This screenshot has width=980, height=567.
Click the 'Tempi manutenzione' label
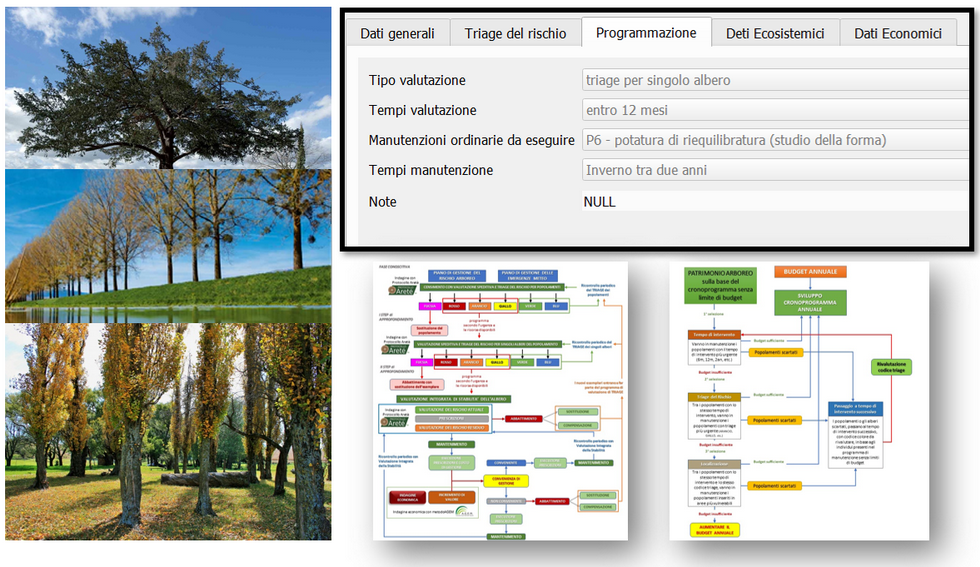click(x=431, y=170)
